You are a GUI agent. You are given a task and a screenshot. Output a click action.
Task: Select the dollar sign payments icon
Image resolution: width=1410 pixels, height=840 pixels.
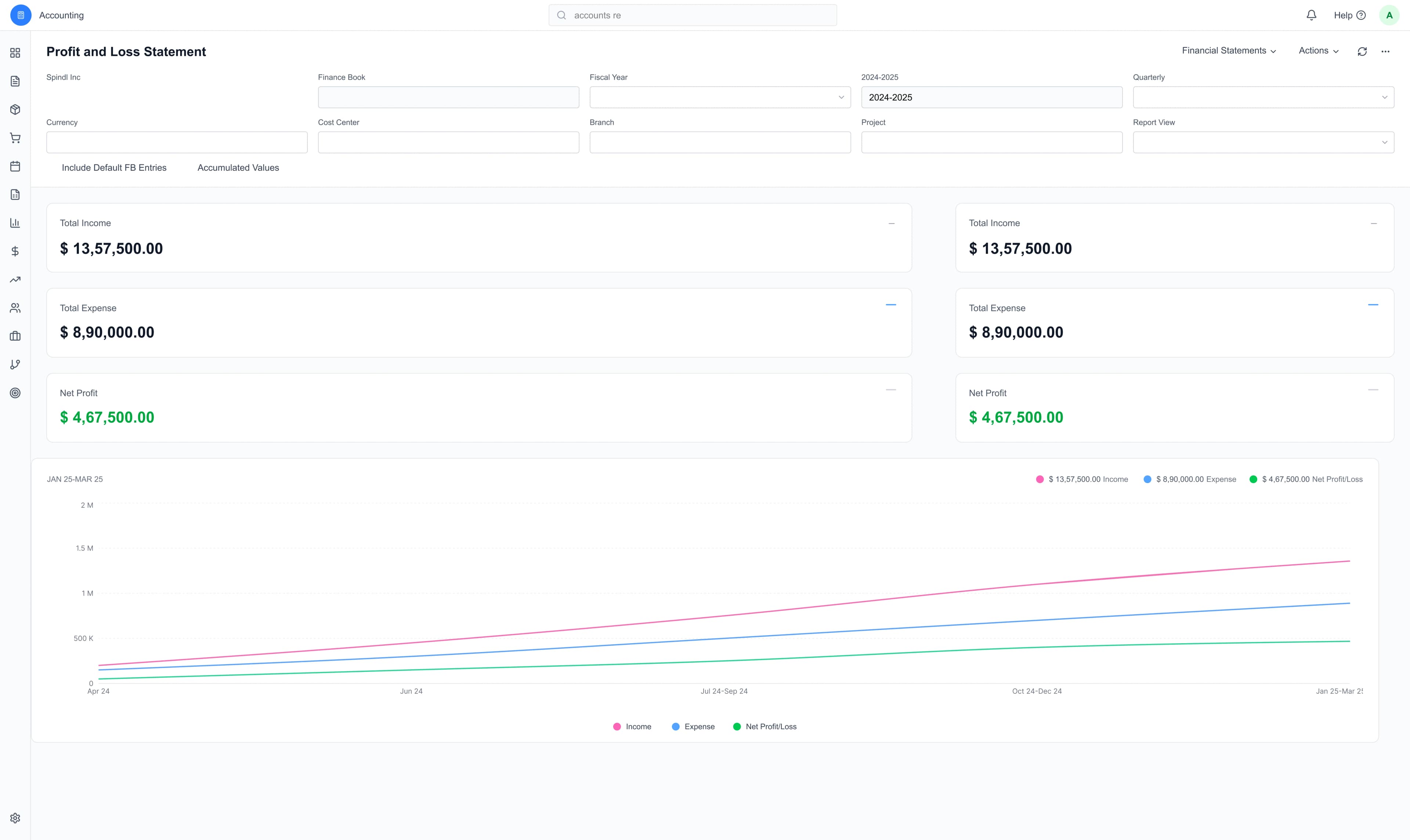[15, 251]
